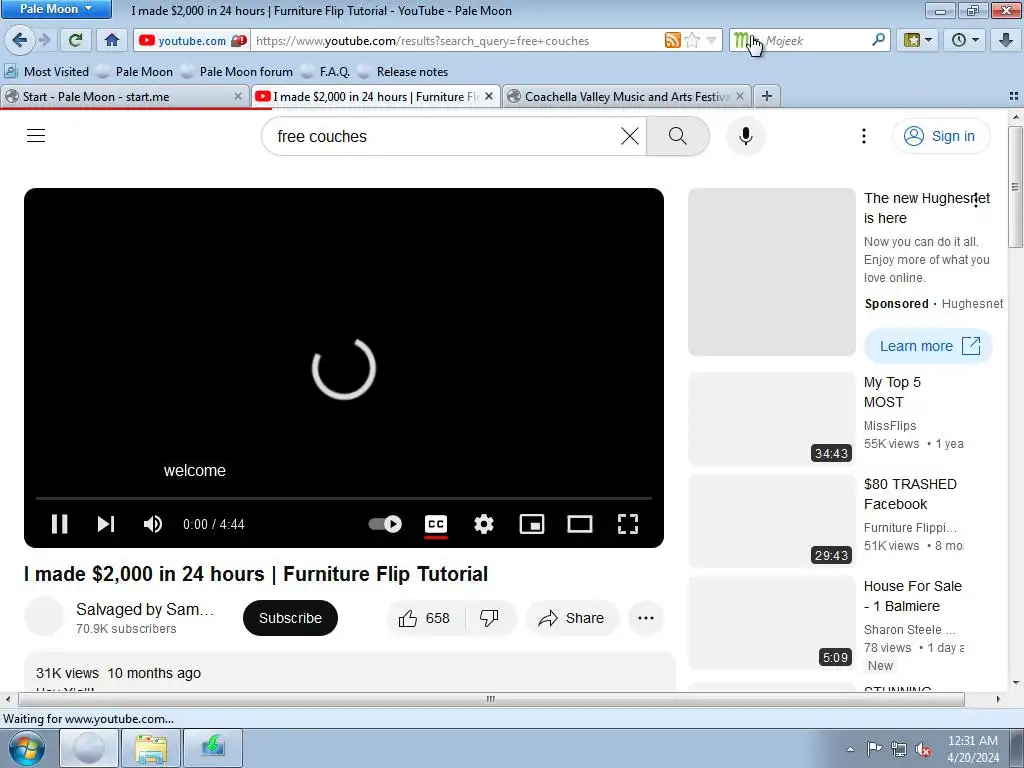The width and height of the screenshot is (1024, 768).
Task: Search with your voice microphone button
Action: [745, 136]
